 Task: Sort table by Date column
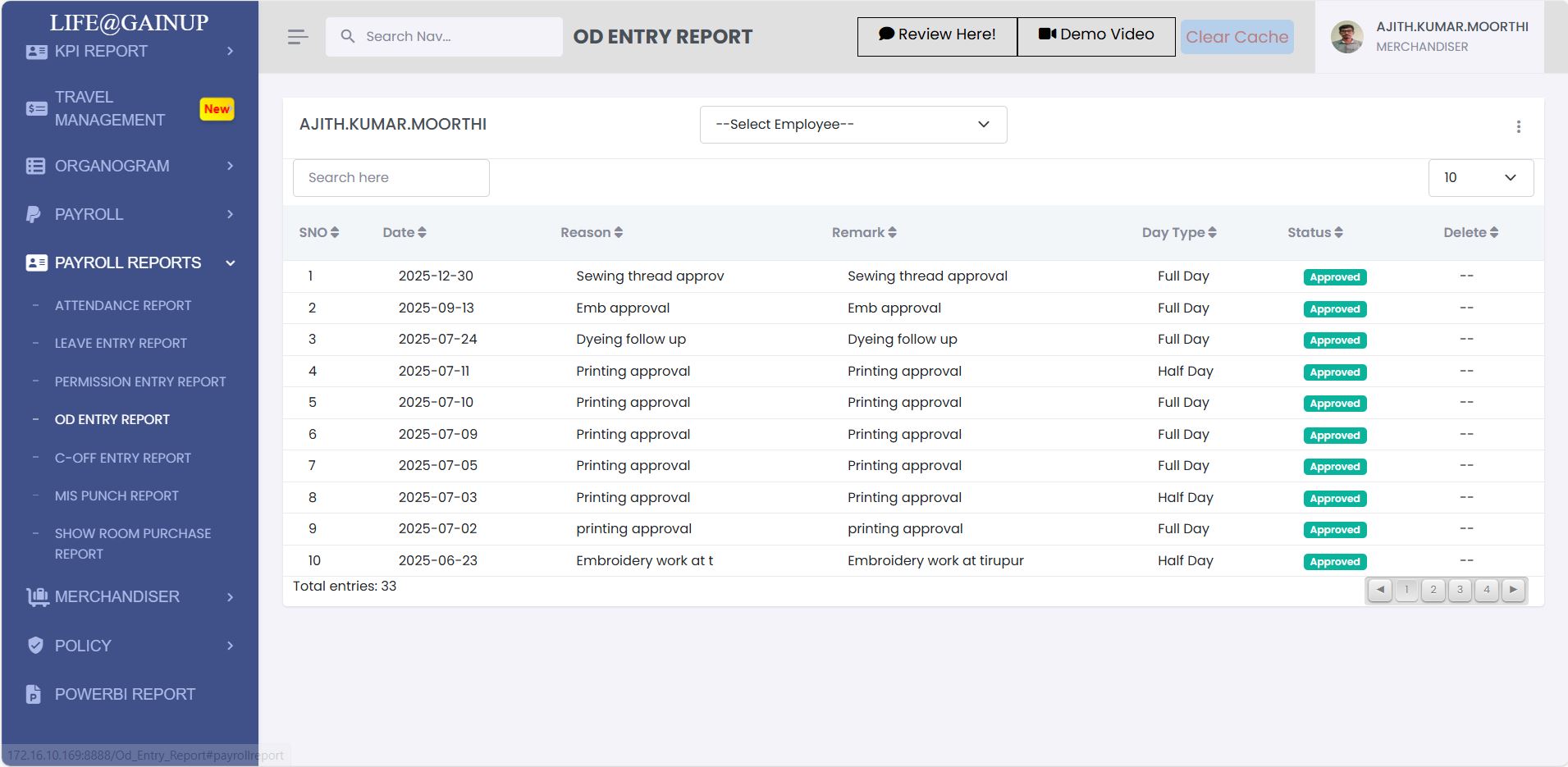pyautogui.click(x=405, y=233)
